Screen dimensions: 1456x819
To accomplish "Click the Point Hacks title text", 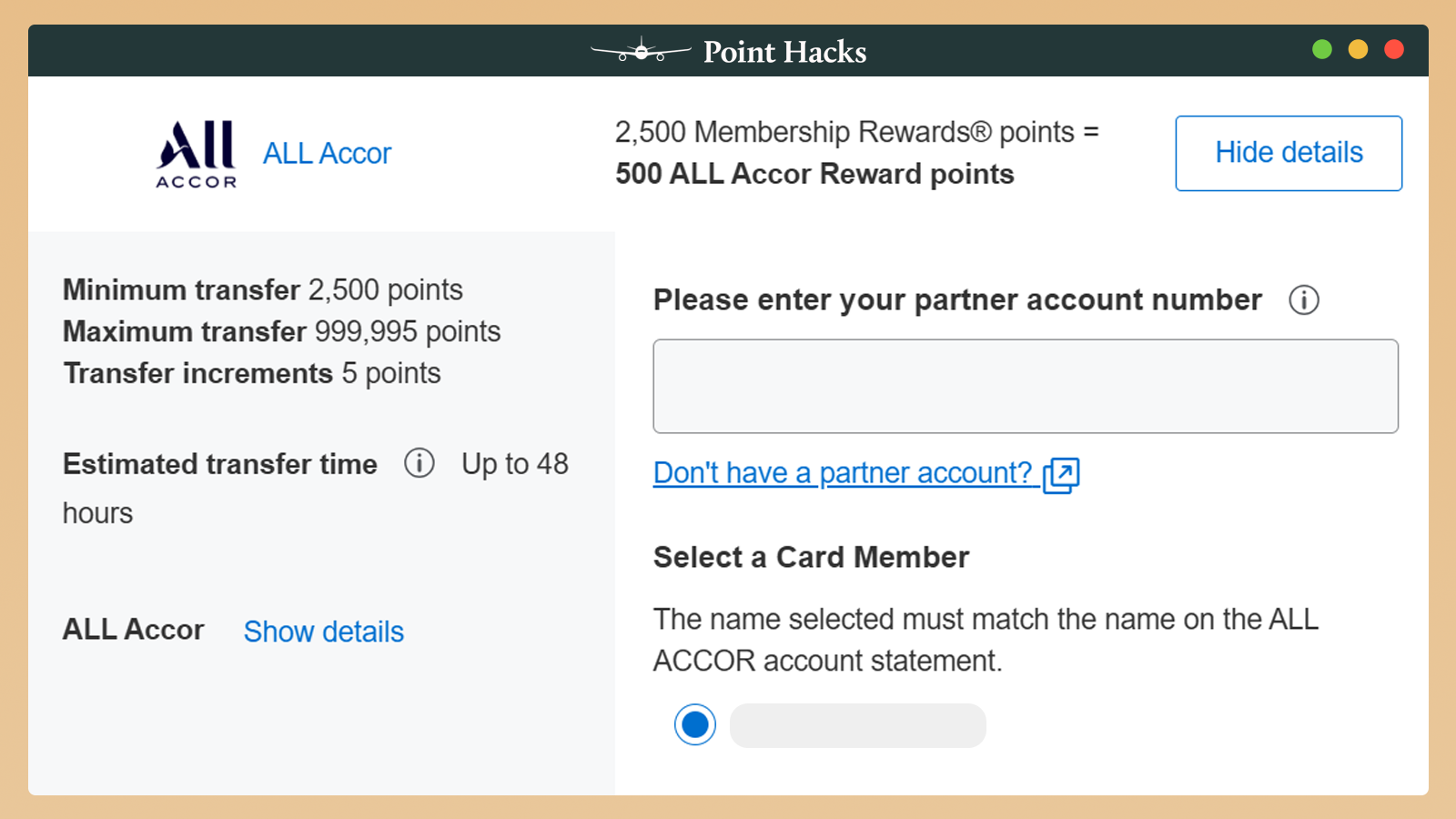I will pos(784,52).
